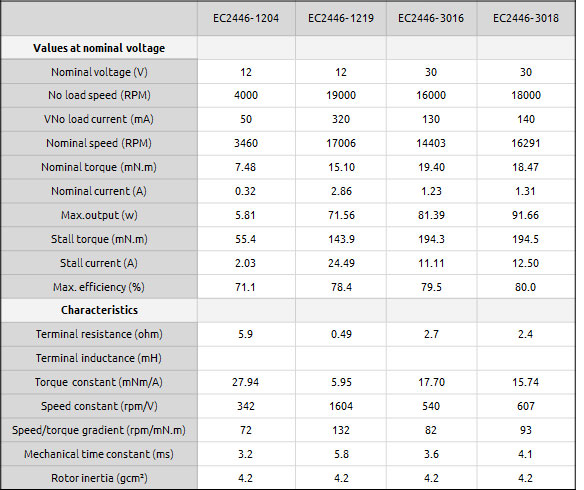
Task: Click the Values at nominal voltage heading
Action: coord(99,48)
